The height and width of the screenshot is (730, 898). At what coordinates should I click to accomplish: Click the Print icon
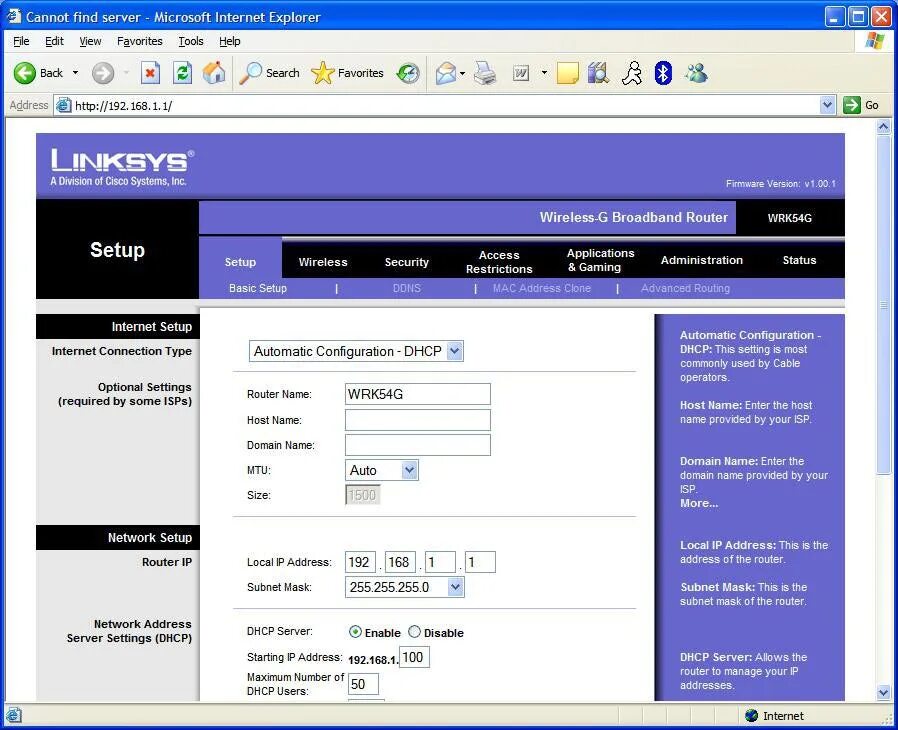tap(485, 73)
